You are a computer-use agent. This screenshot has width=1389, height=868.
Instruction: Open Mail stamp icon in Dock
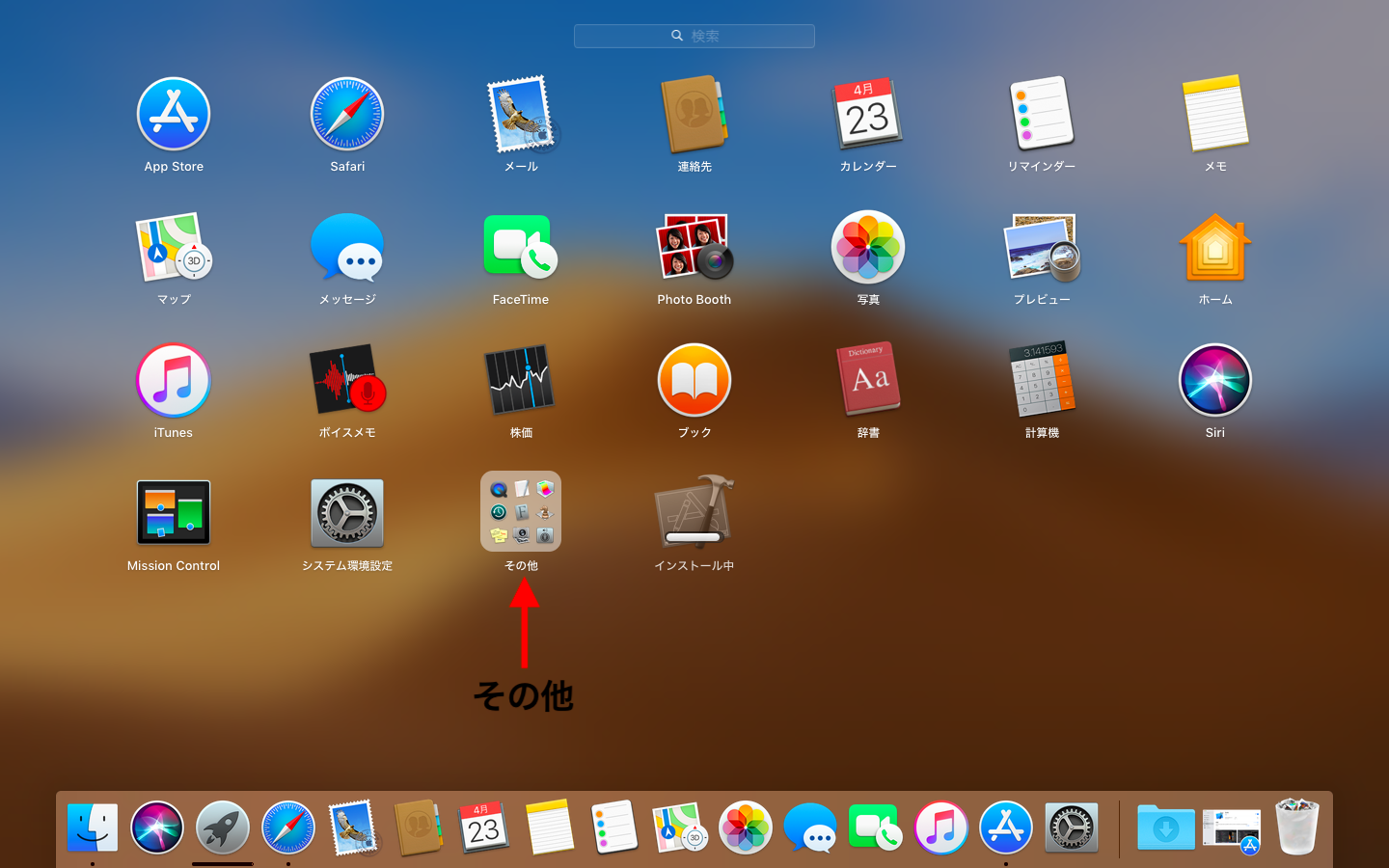353,827
